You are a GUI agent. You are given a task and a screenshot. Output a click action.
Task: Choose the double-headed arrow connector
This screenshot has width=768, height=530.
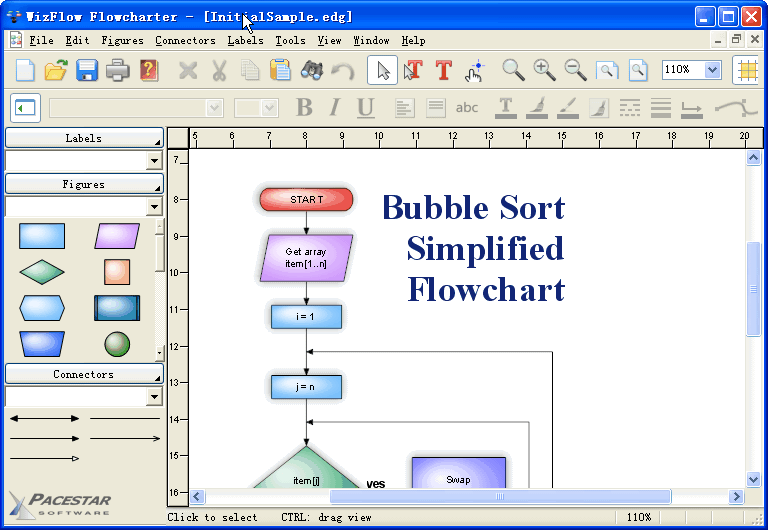click(45, 418)
